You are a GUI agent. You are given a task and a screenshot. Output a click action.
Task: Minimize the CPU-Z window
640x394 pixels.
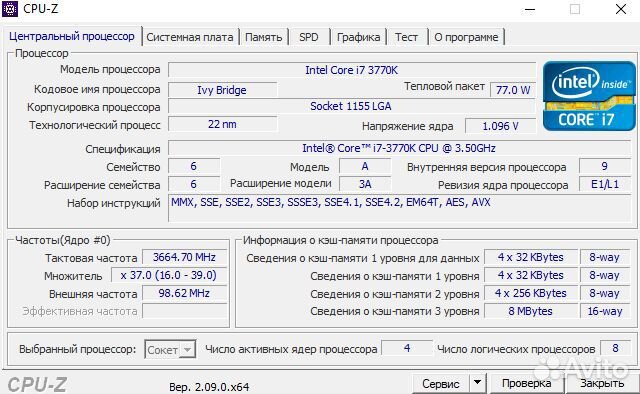coord(530,9)
